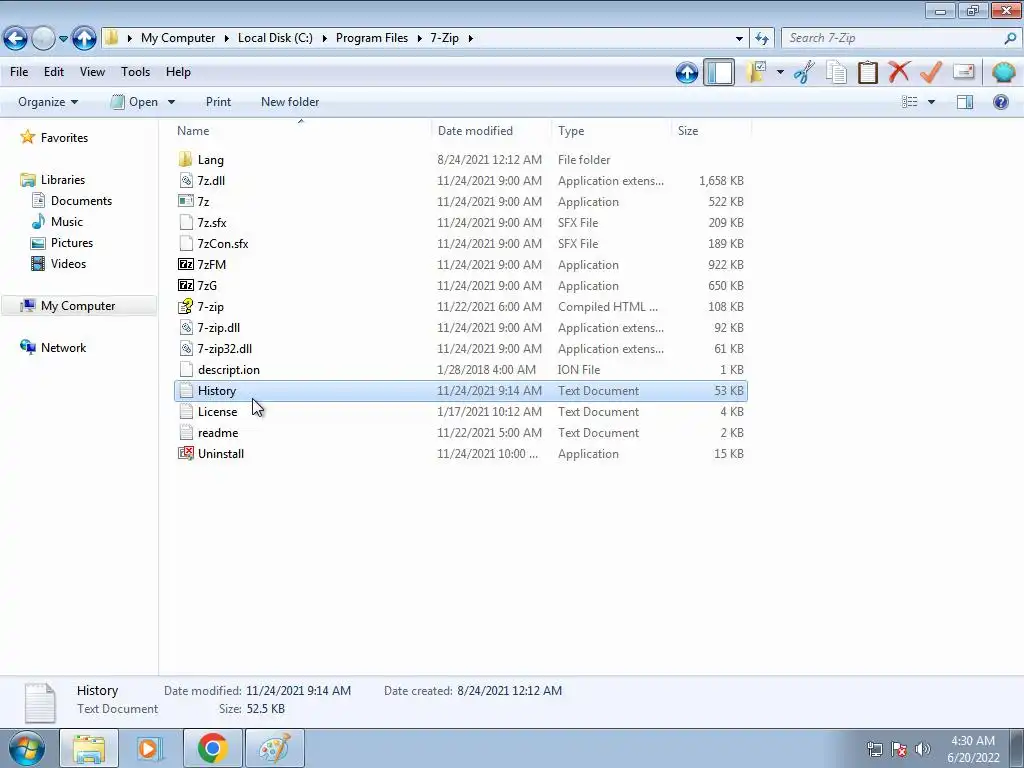Click the Print button
1024x768 pixels.
218,102
